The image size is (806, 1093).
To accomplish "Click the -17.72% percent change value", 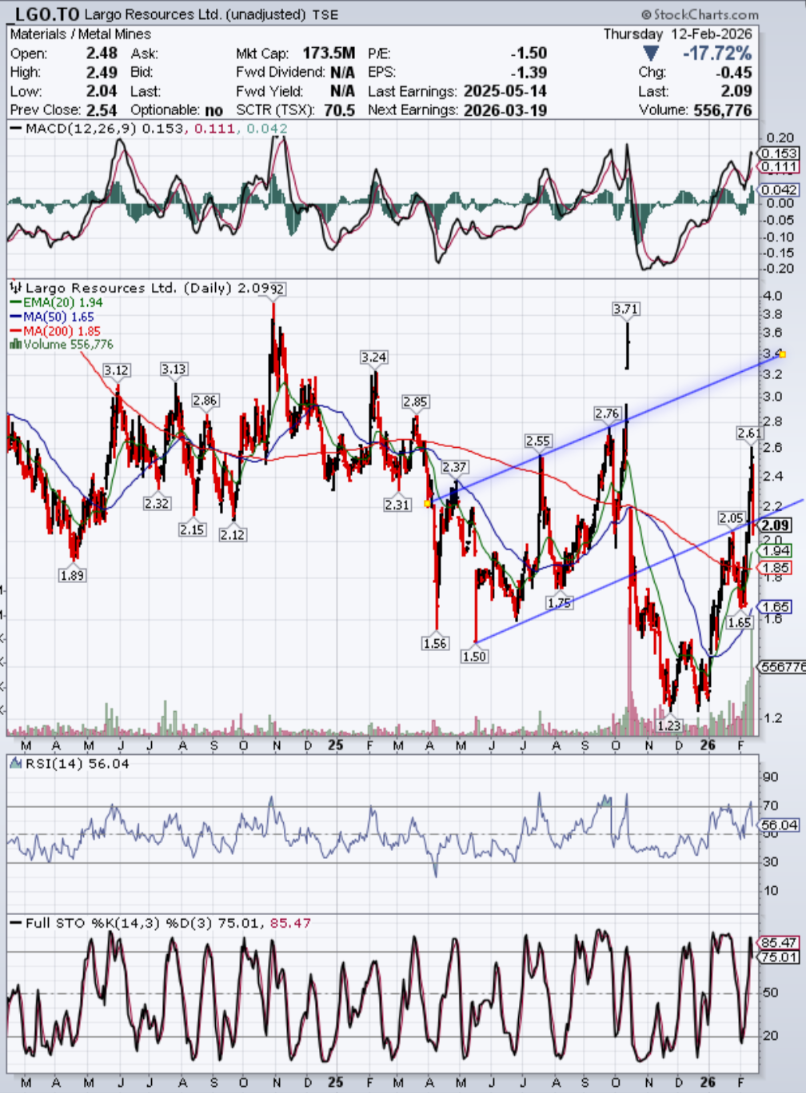I will point(717,54).
